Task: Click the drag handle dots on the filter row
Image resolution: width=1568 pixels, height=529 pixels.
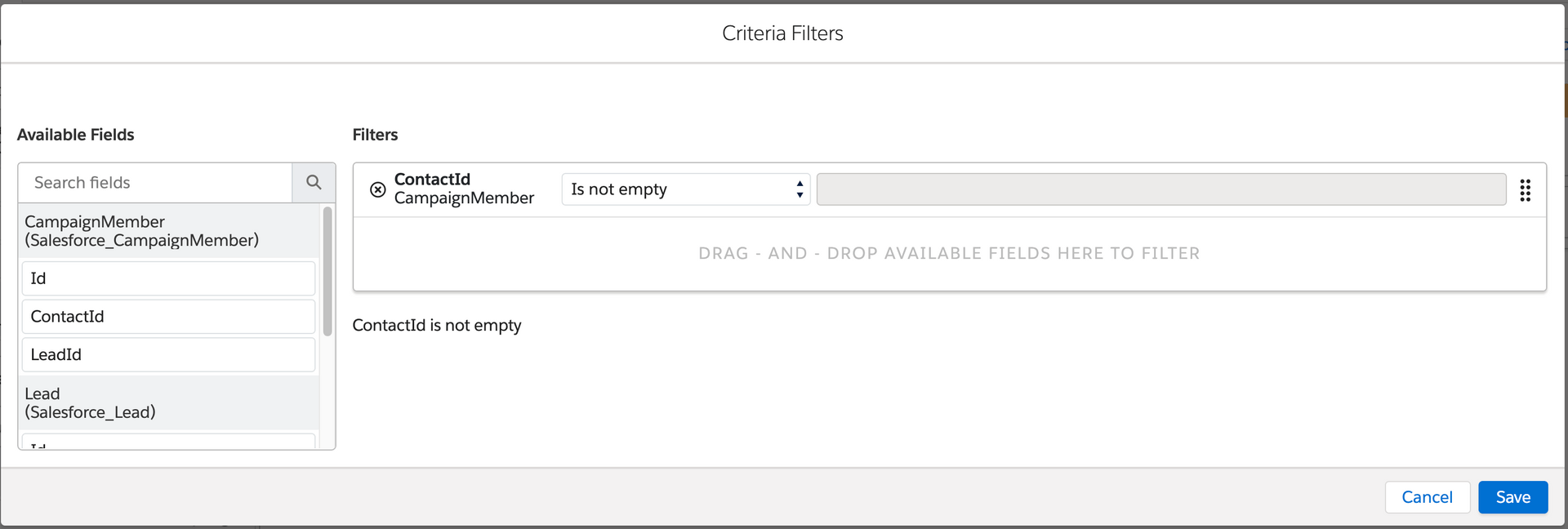Action: coord(1526,189)
